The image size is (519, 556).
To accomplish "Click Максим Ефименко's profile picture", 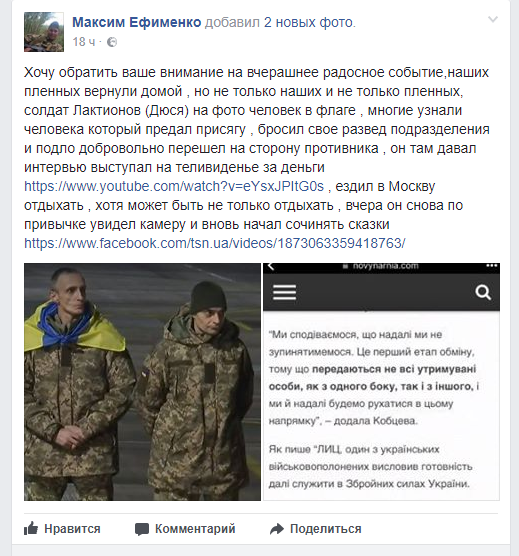I will click(x=44, y=32).
